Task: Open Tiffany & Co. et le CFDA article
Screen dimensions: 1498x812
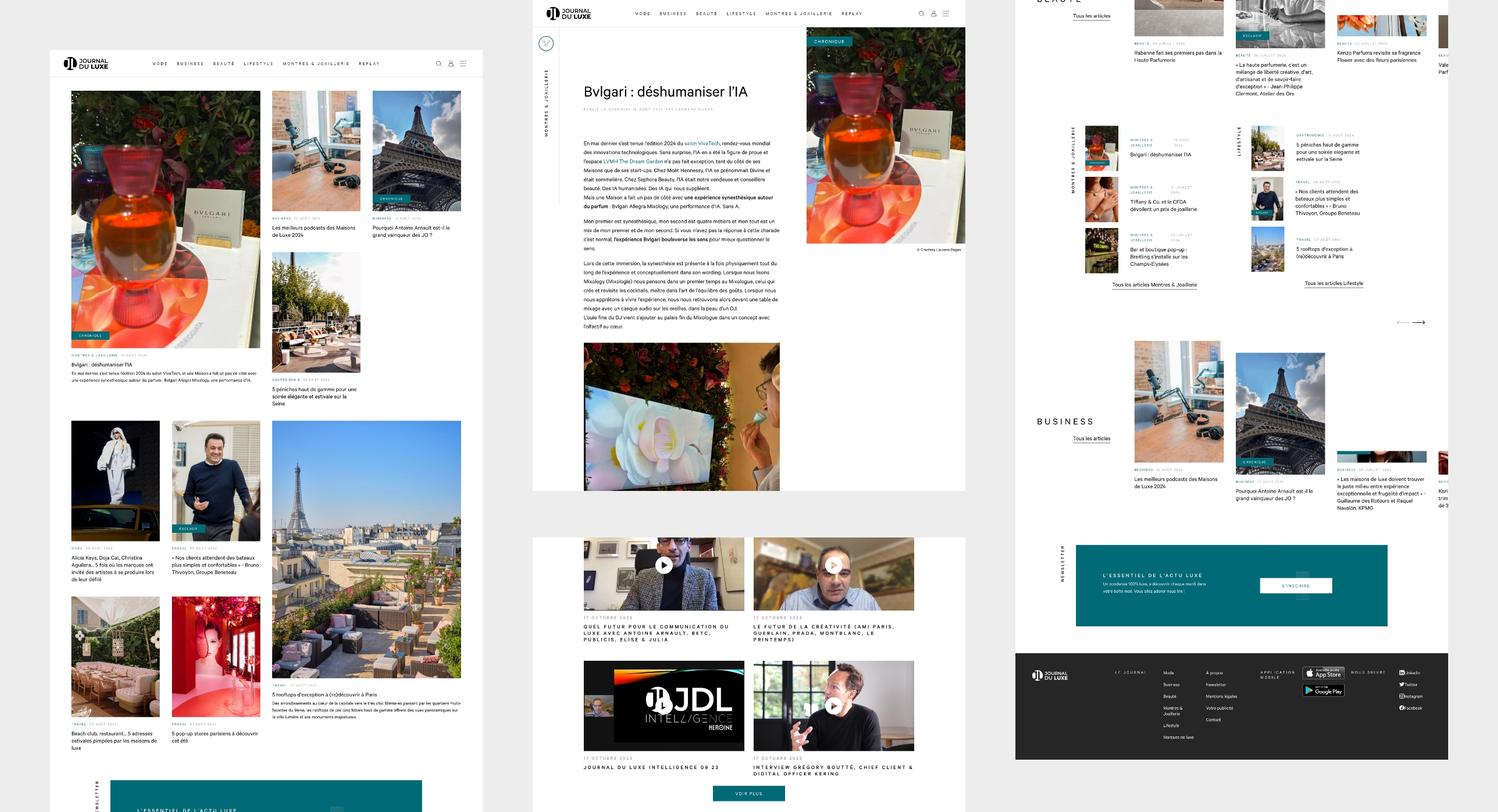Action: 1163,206
